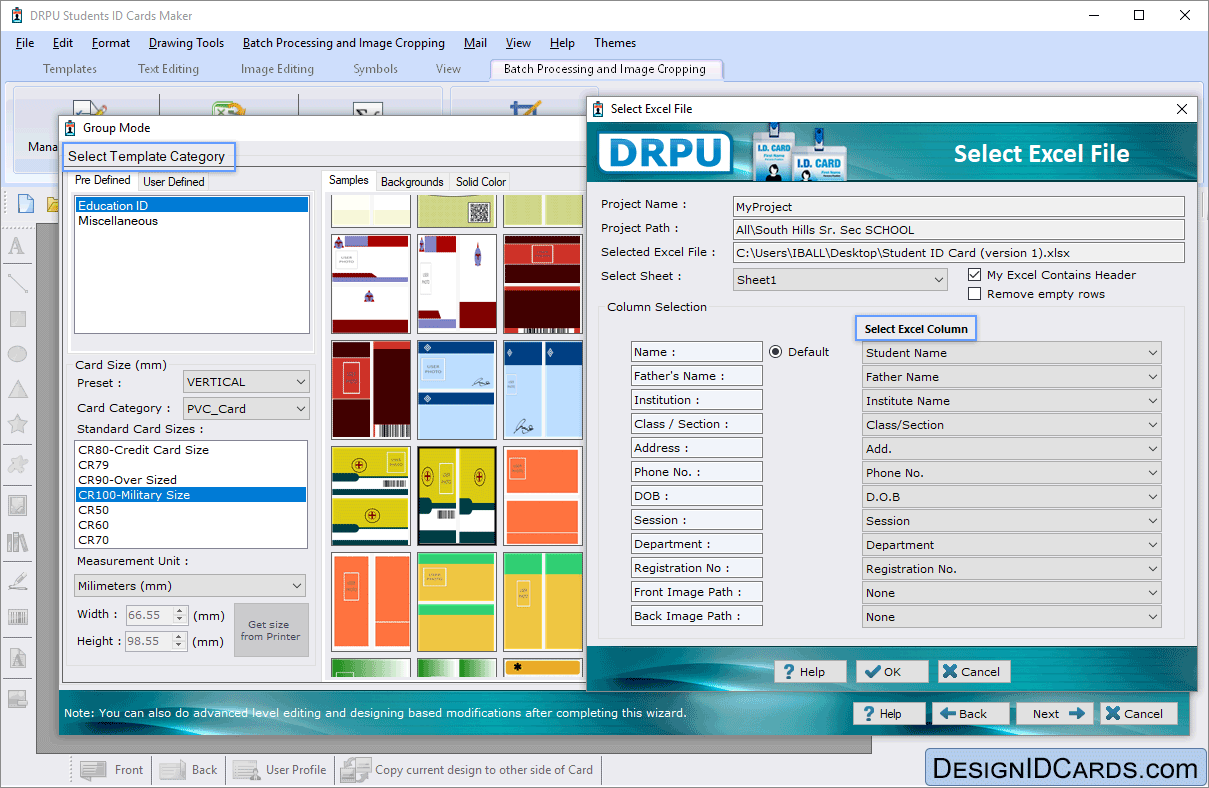This screenshot has height=788, width=1209.
Task: Open the Drawing Tools menu
Action: 186,43
